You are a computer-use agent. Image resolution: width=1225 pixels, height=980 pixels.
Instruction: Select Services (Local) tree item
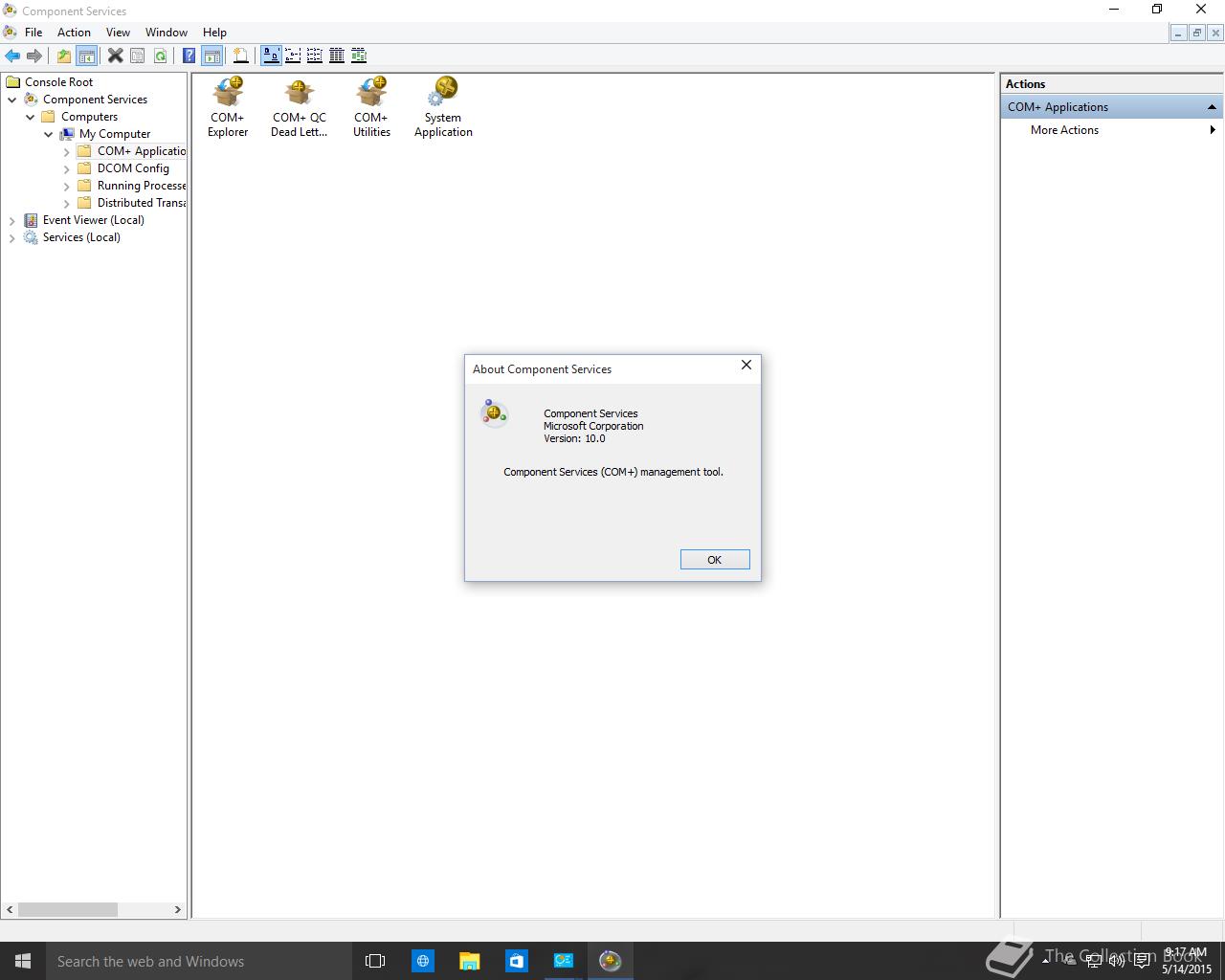click(x=81, y=237)
